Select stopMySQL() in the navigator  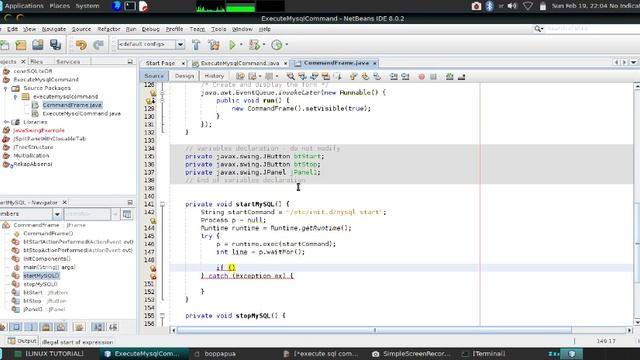[x=40, y=284]
